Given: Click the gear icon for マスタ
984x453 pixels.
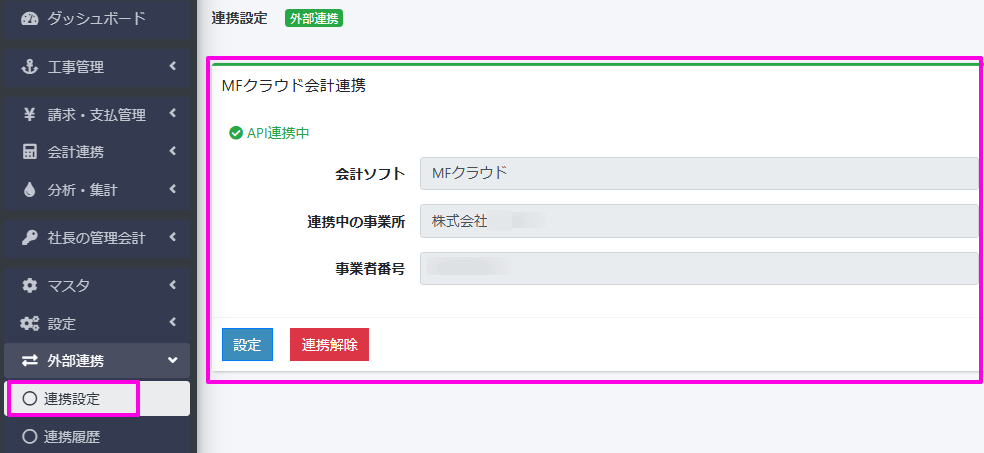Looking at the screenshot, I should (x=29, y=286).
